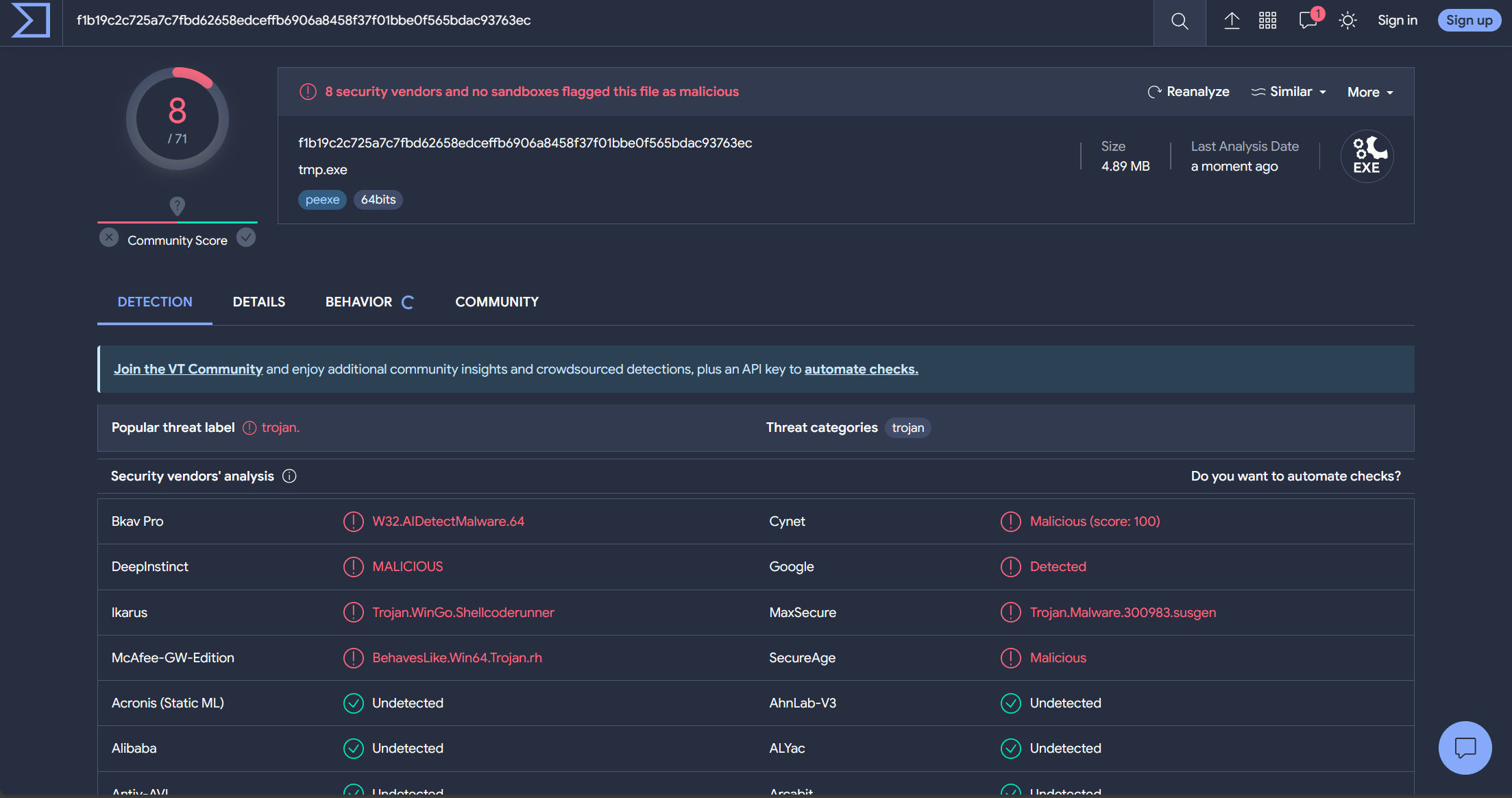Click the malicious warning icon in the banner
This screenshot has width=1512, height=798.
point(308,91)
